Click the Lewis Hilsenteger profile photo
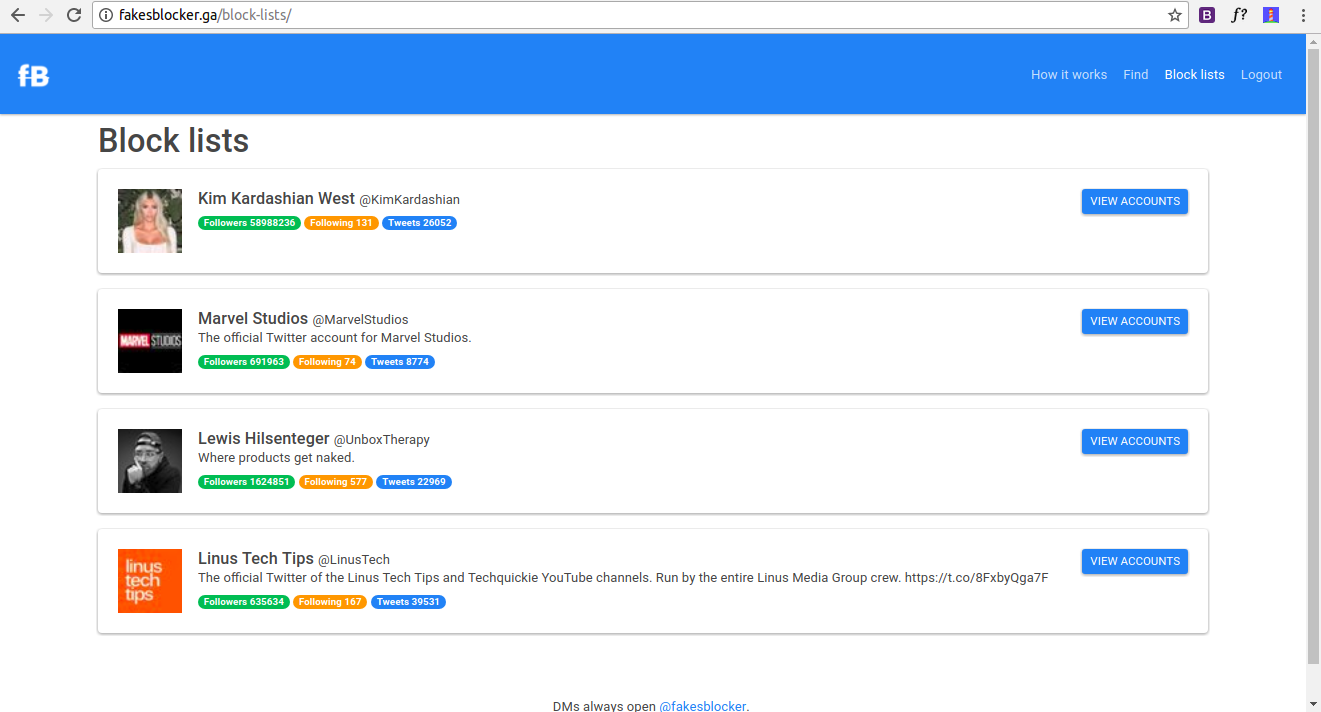Screen dimensions: 1321x712 coord(150,461)
